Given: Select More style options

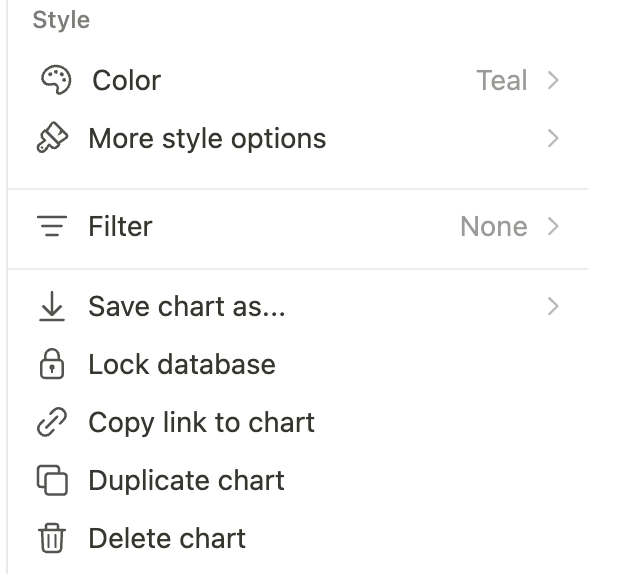Looking at the screenshot, I should click(207, 138).
